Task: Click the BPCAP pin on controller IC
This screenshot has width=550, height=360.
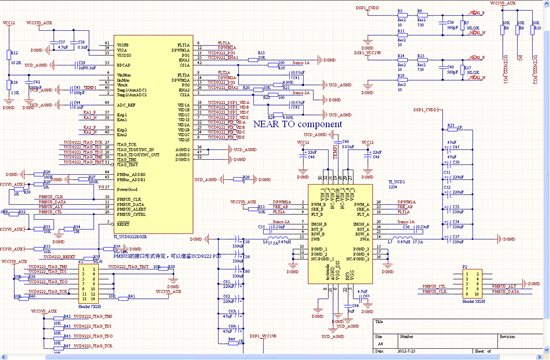Action: pos(123,65)
